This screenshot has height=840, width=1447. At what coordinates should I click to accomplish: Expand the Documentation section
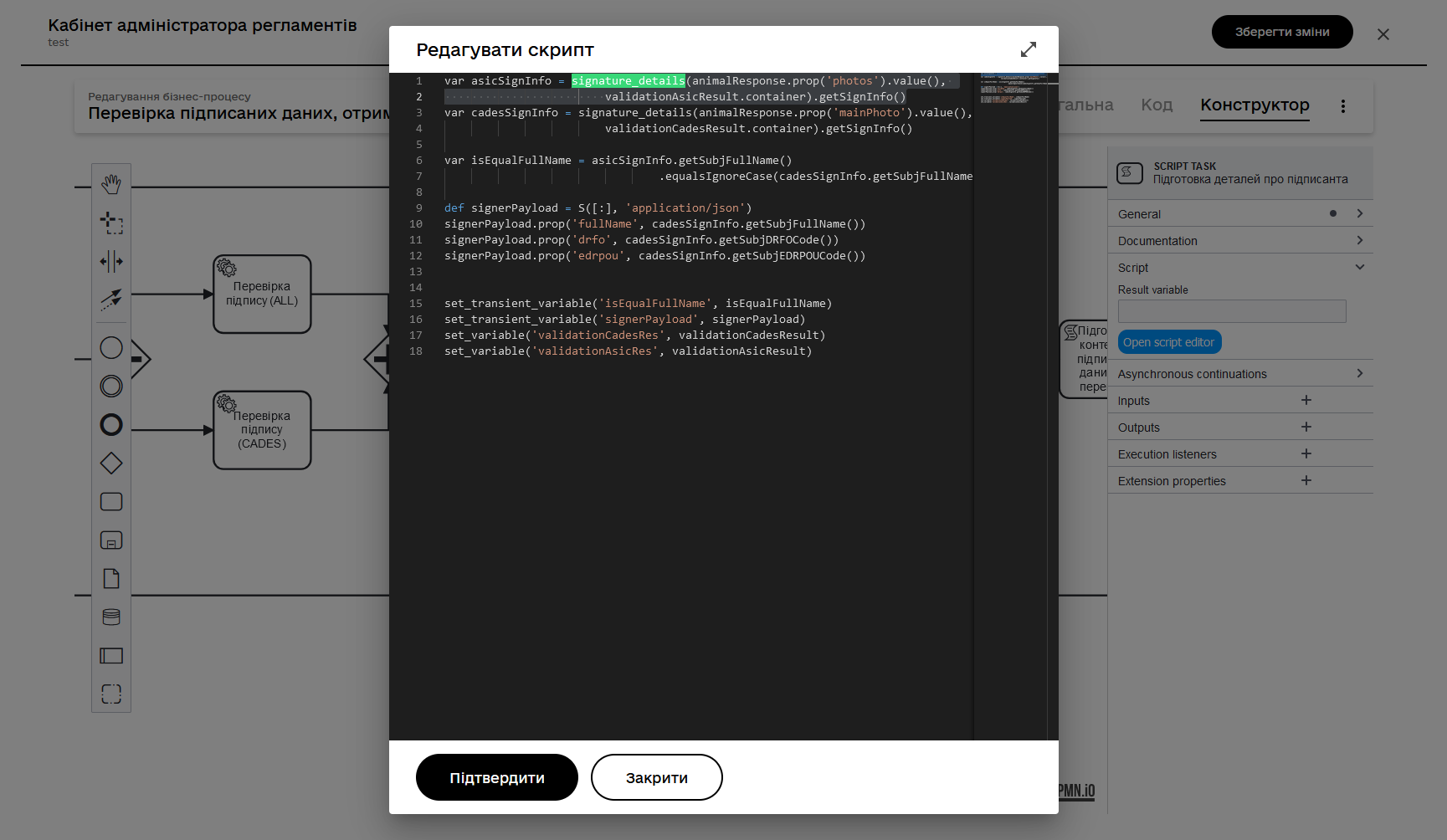(x=1240, y=241)
